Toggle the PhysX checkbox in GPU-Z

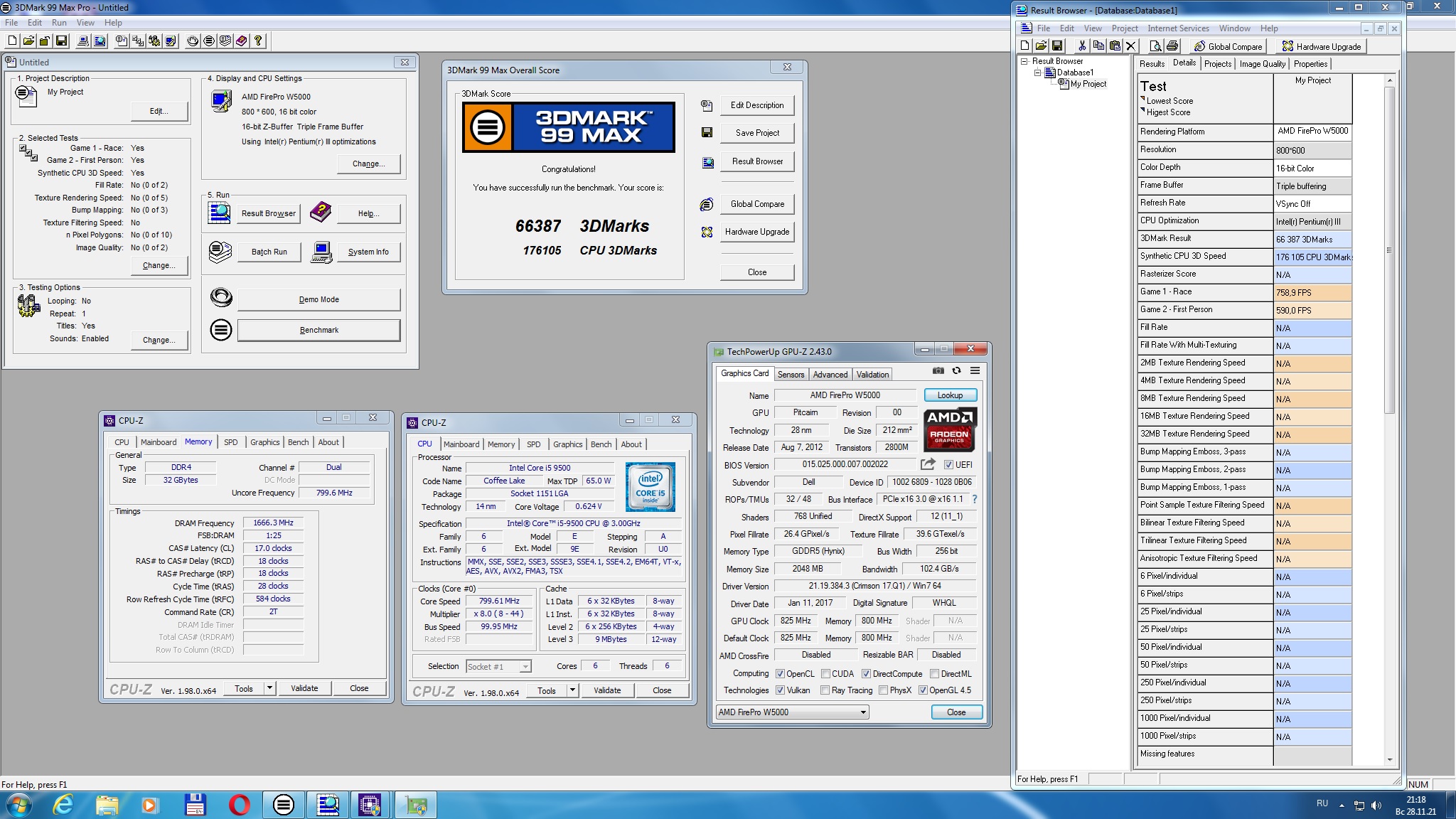[x=883, y=690]
